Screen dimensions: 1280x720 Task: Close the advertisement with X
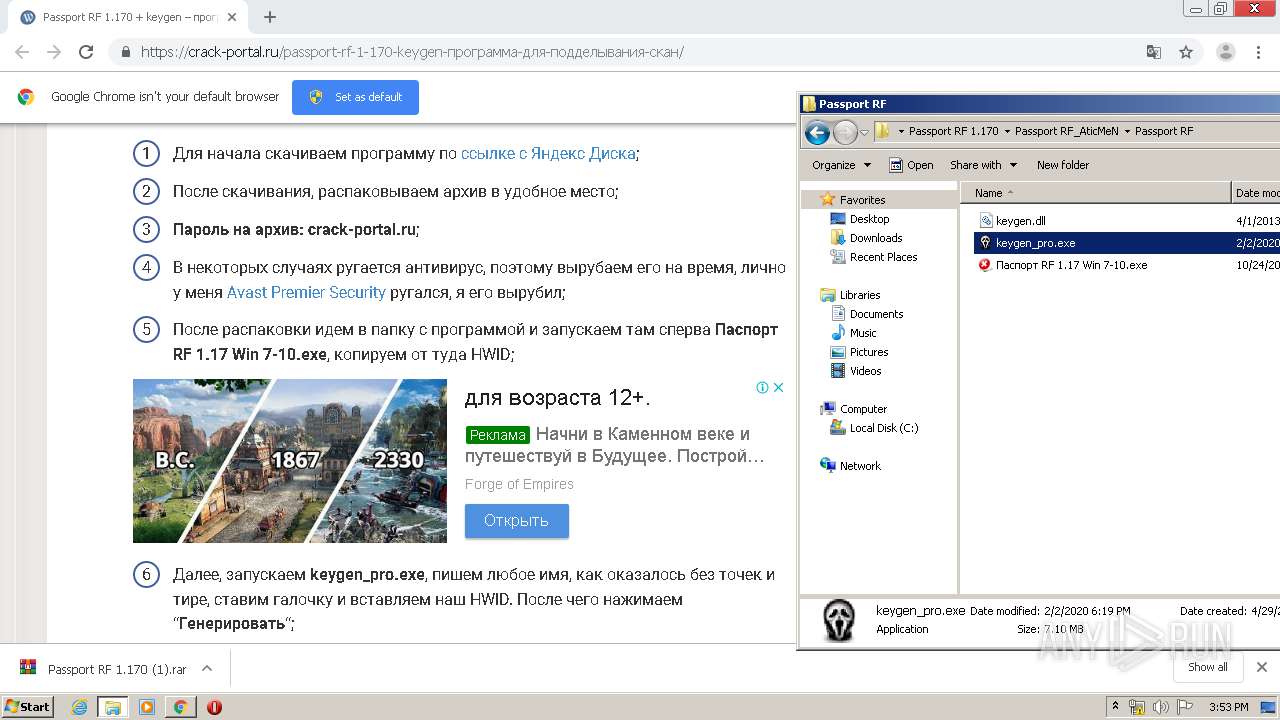click(x=778, y=387)
